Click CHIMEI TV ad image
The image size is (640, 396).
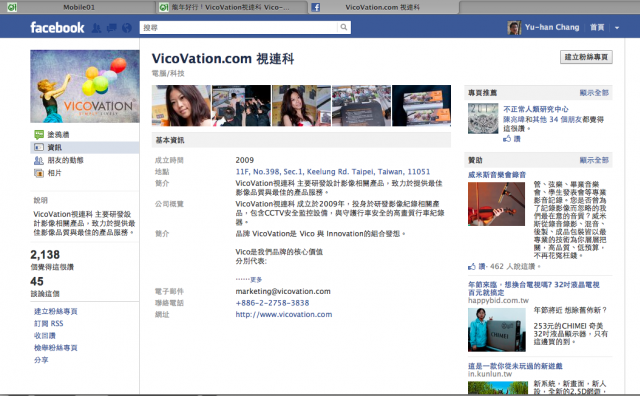point(497,329)
